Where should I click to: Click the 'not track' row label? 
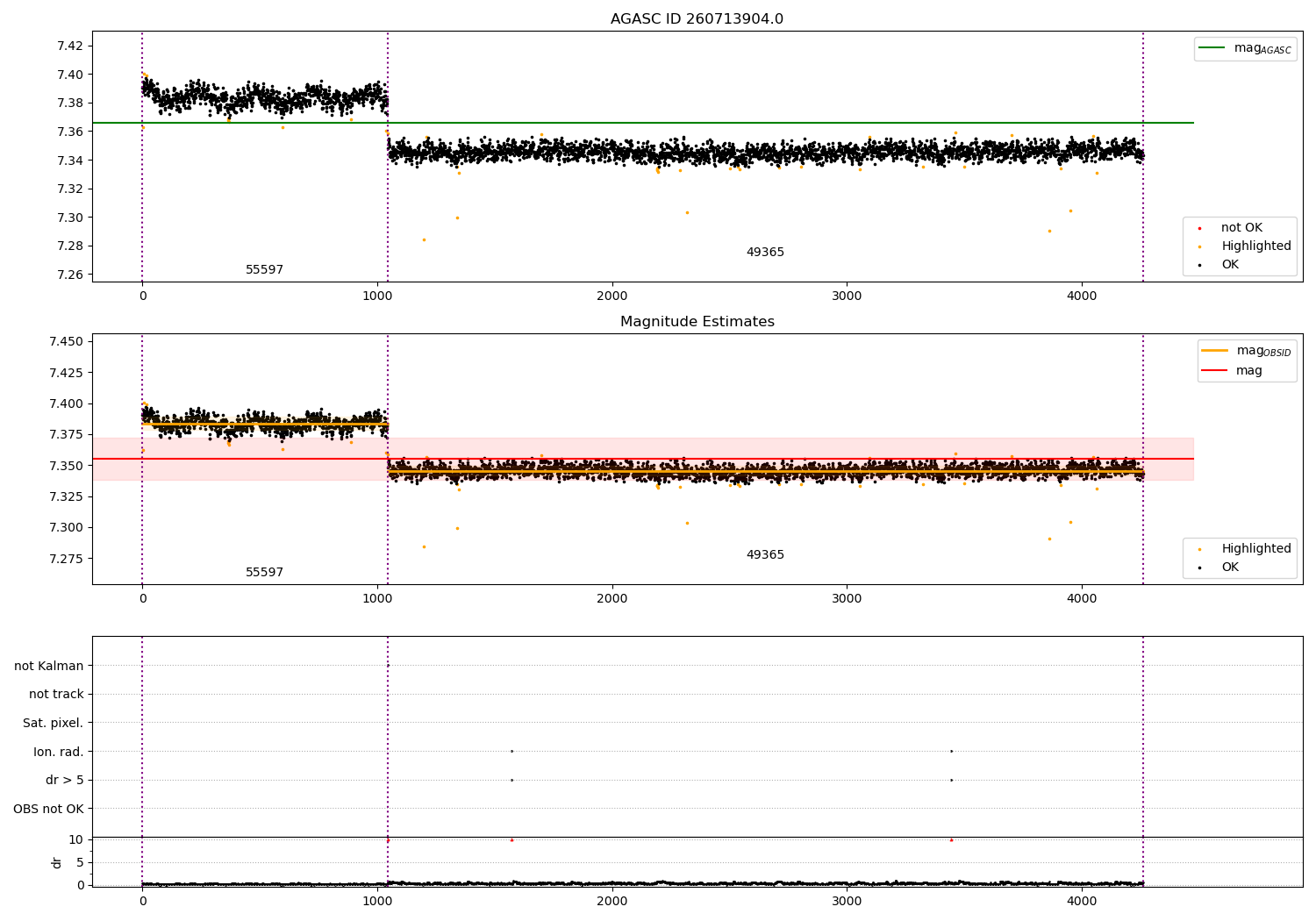56,695
